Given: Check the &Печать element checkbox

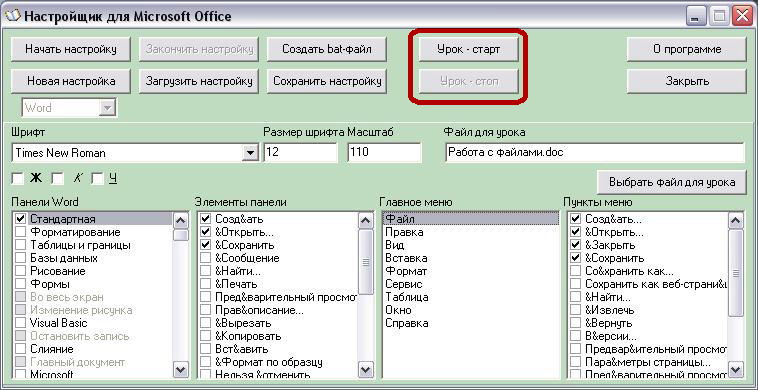Looking at the screenshot, I should point(205,284).
